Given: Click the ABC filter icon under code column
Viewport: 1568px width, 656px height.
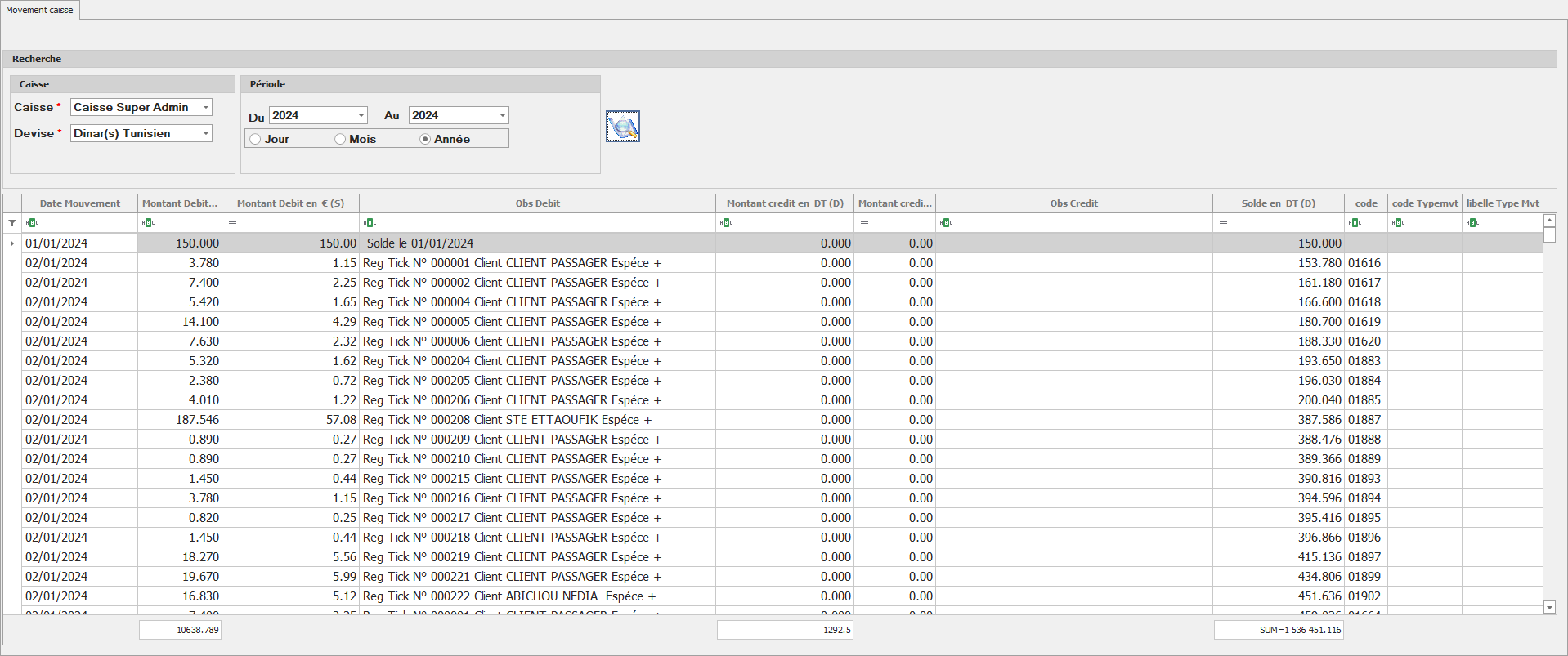Looking at the screenshot, I should (x=1355, y=223).
